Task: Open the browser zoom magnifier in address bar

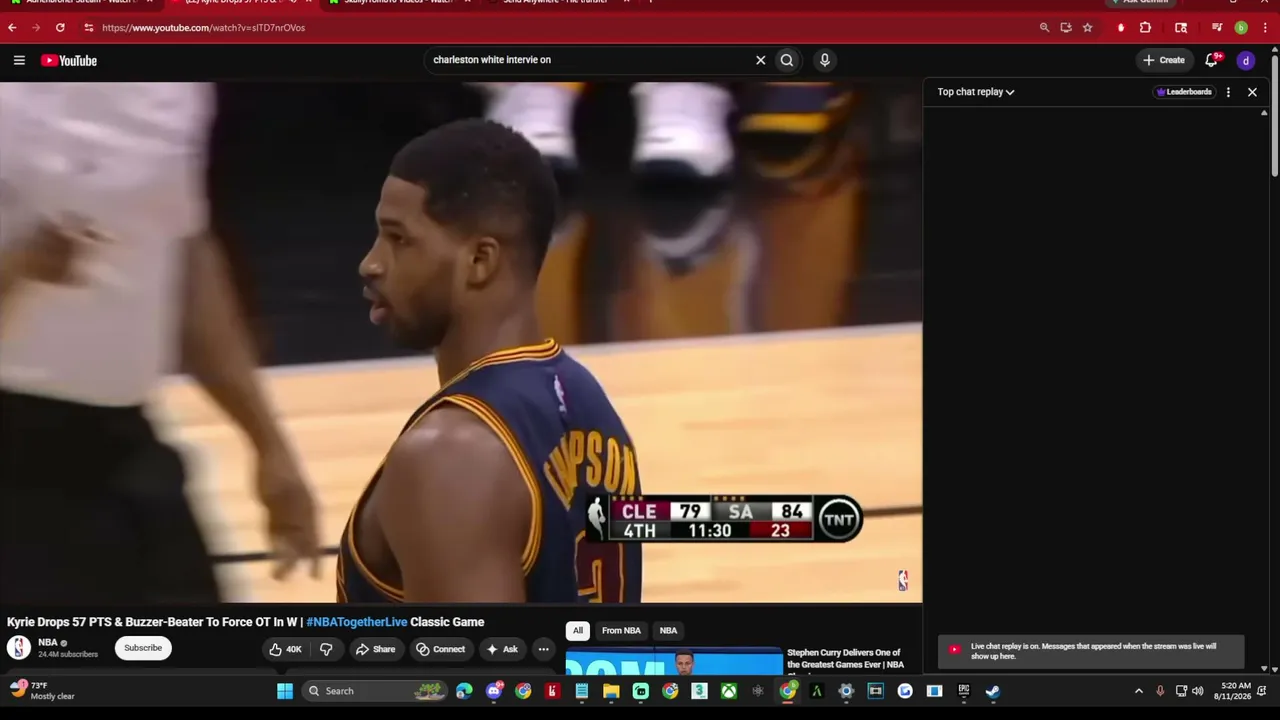Action: [x=1044, y=28]
